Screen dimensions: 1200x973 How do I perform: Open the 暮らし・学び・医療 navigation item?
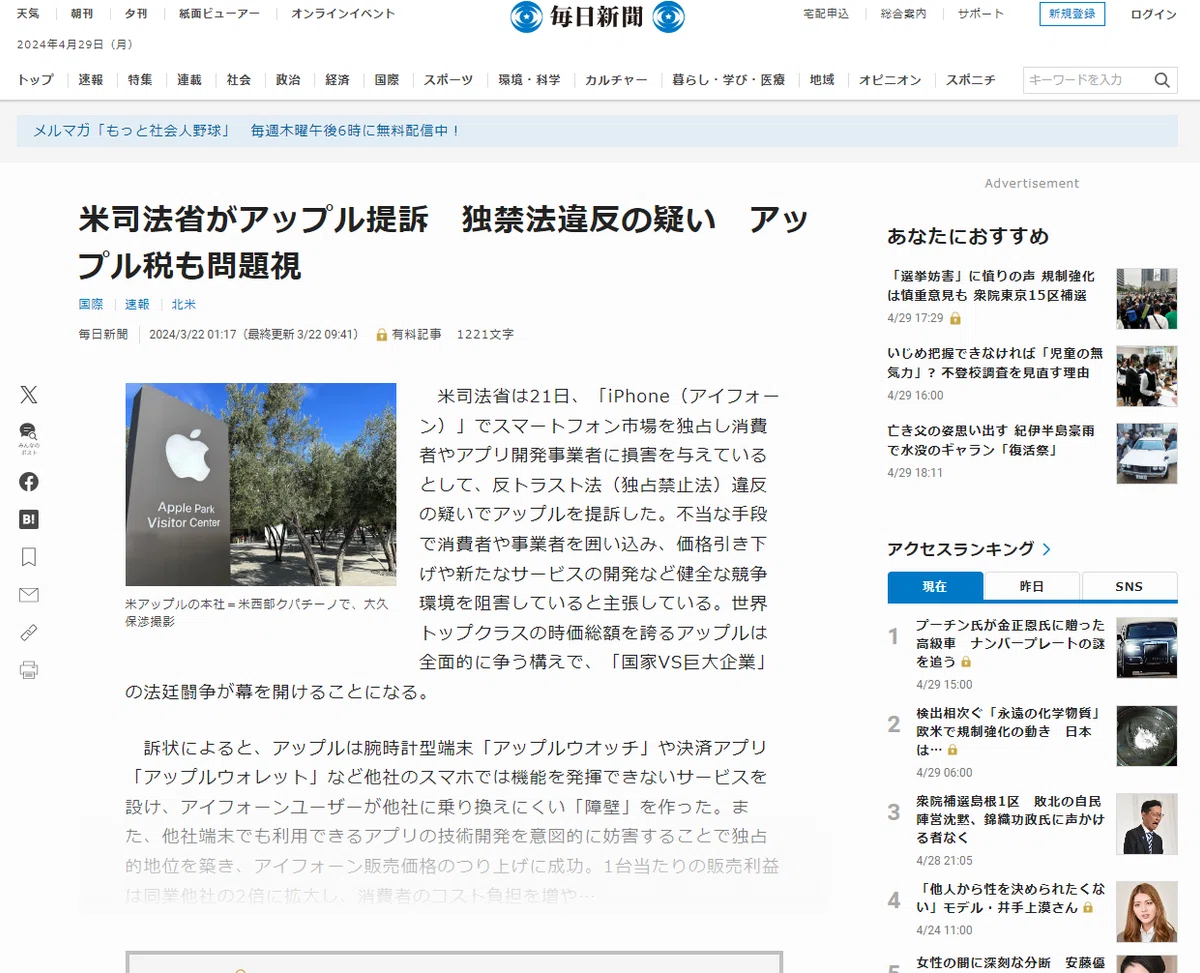coord(728,80)
